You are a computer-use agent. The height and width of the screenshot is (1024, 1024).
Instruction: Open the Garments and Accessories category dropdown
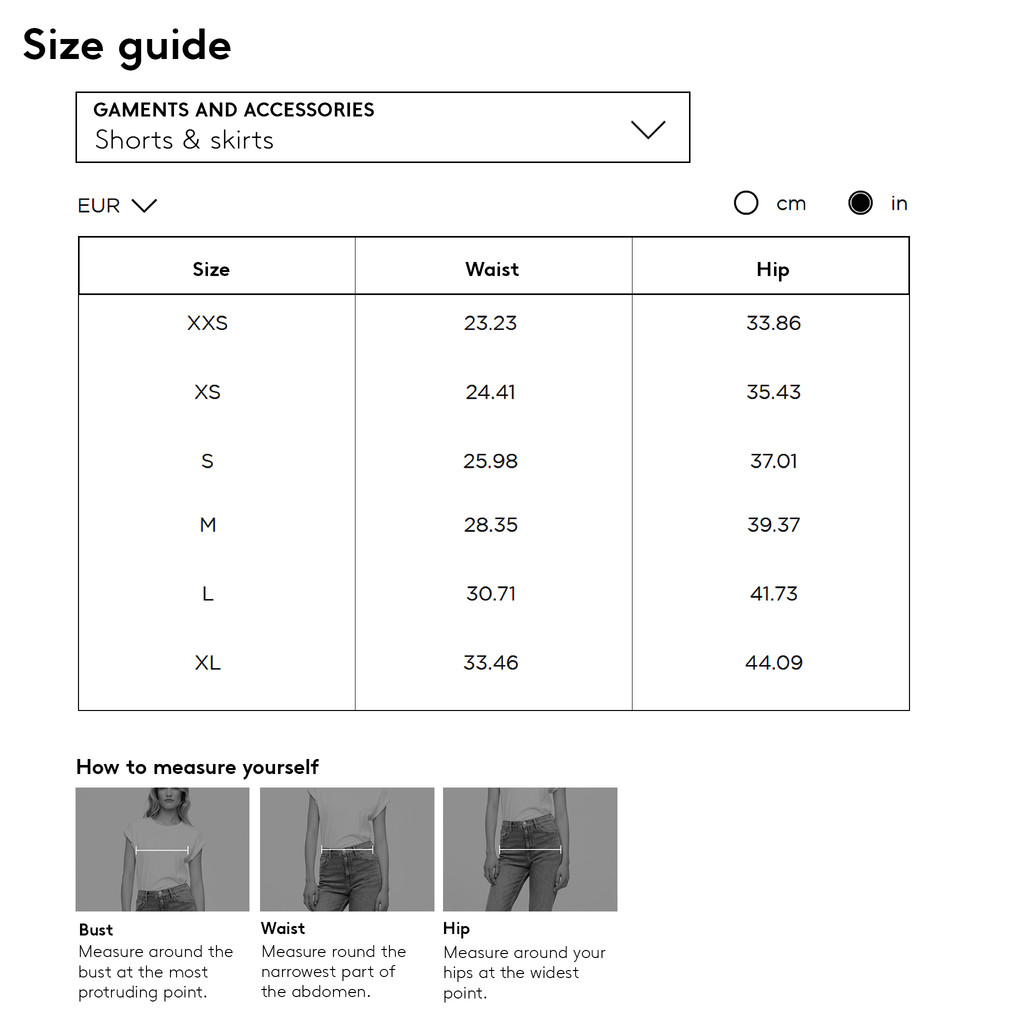[x=383, y=127]
